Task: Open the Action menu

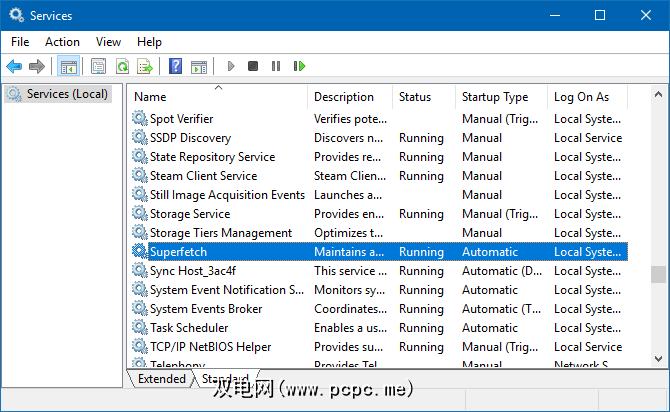Action: point(62,42)
